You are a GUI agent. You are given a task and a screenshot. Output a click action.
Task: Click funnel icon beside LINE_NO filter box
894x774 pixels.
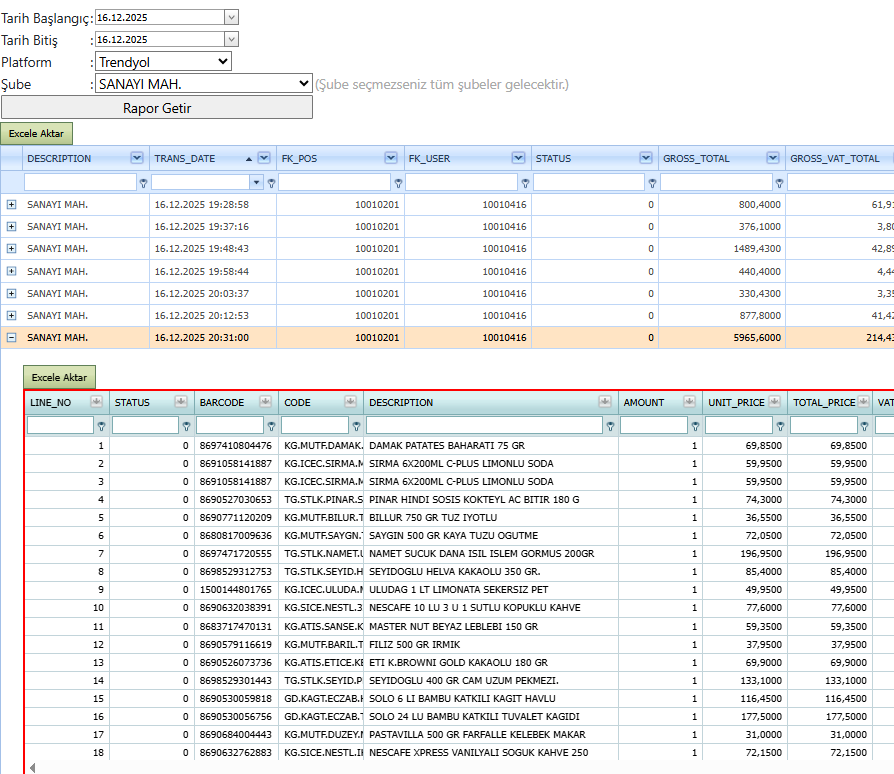coord(101,426)
